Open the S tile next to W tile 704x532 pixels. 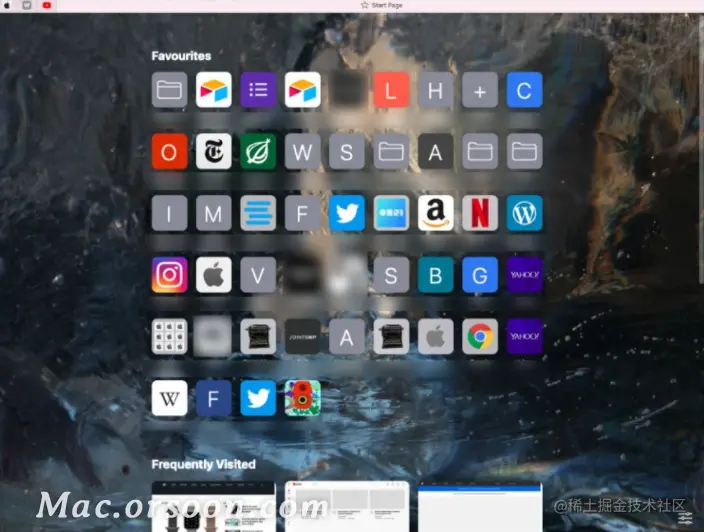347,151
